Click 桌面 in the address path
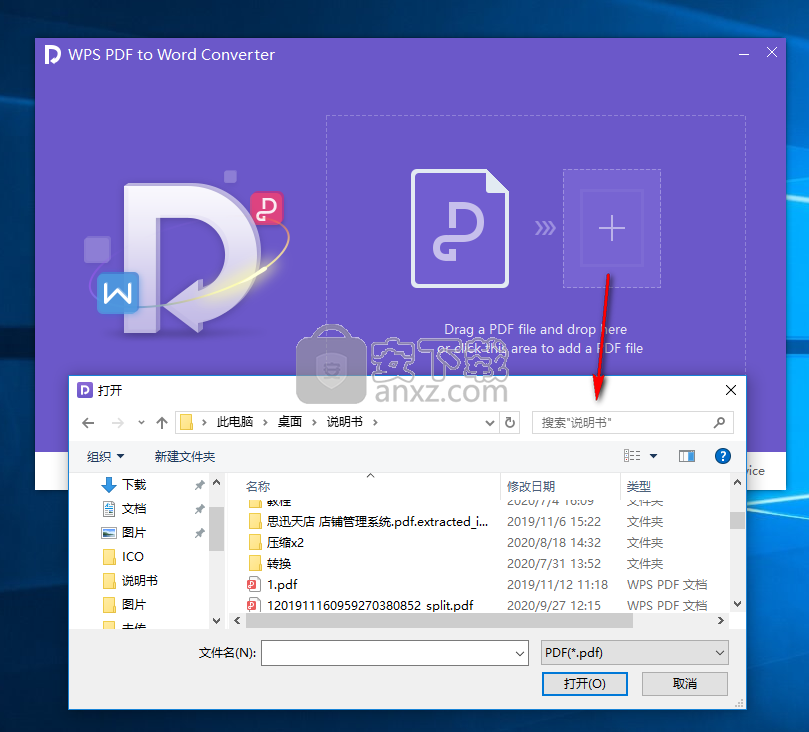Viewport: 809px width, 732px height. pos(289,422)
